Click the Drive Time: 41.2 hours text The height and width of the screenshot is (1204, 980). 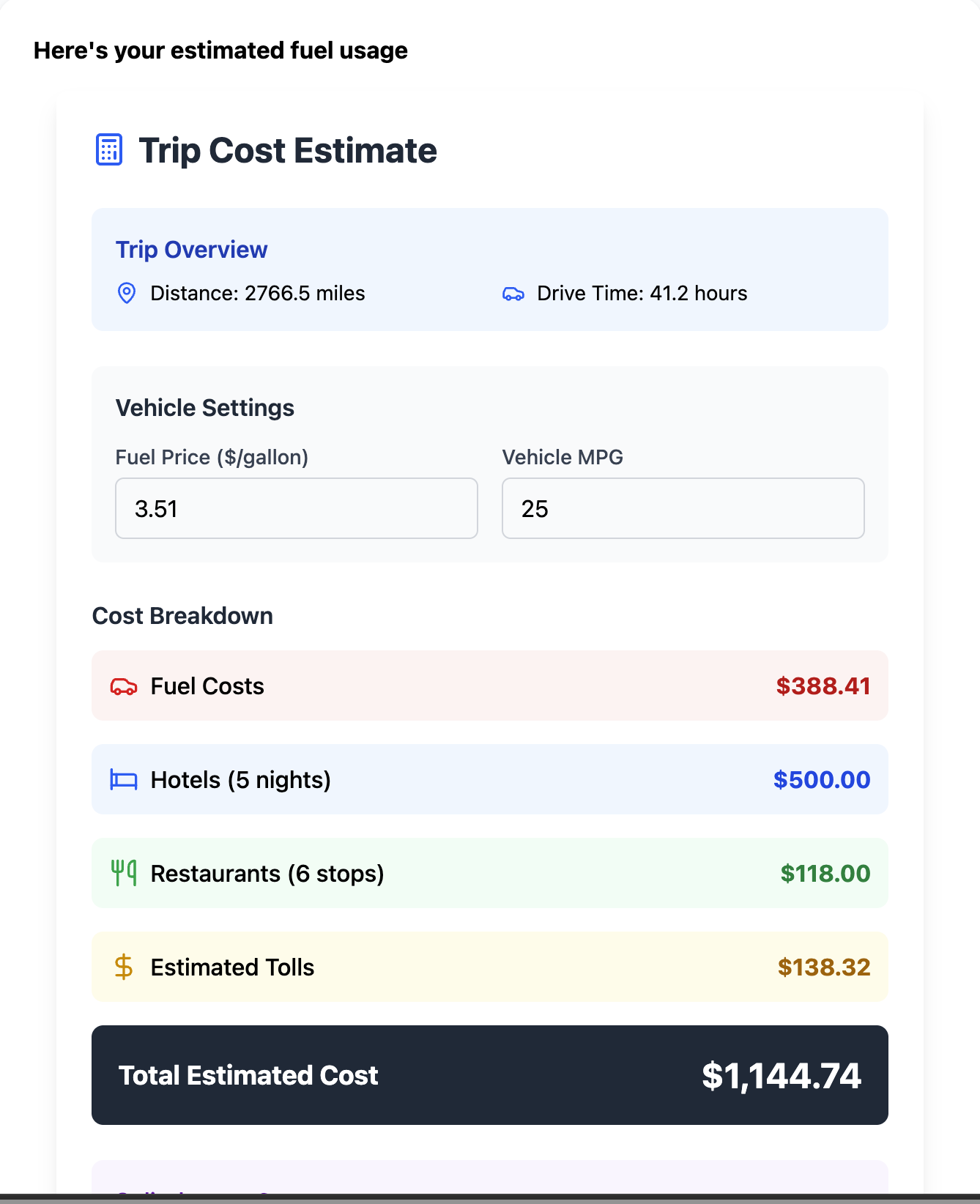642,294
